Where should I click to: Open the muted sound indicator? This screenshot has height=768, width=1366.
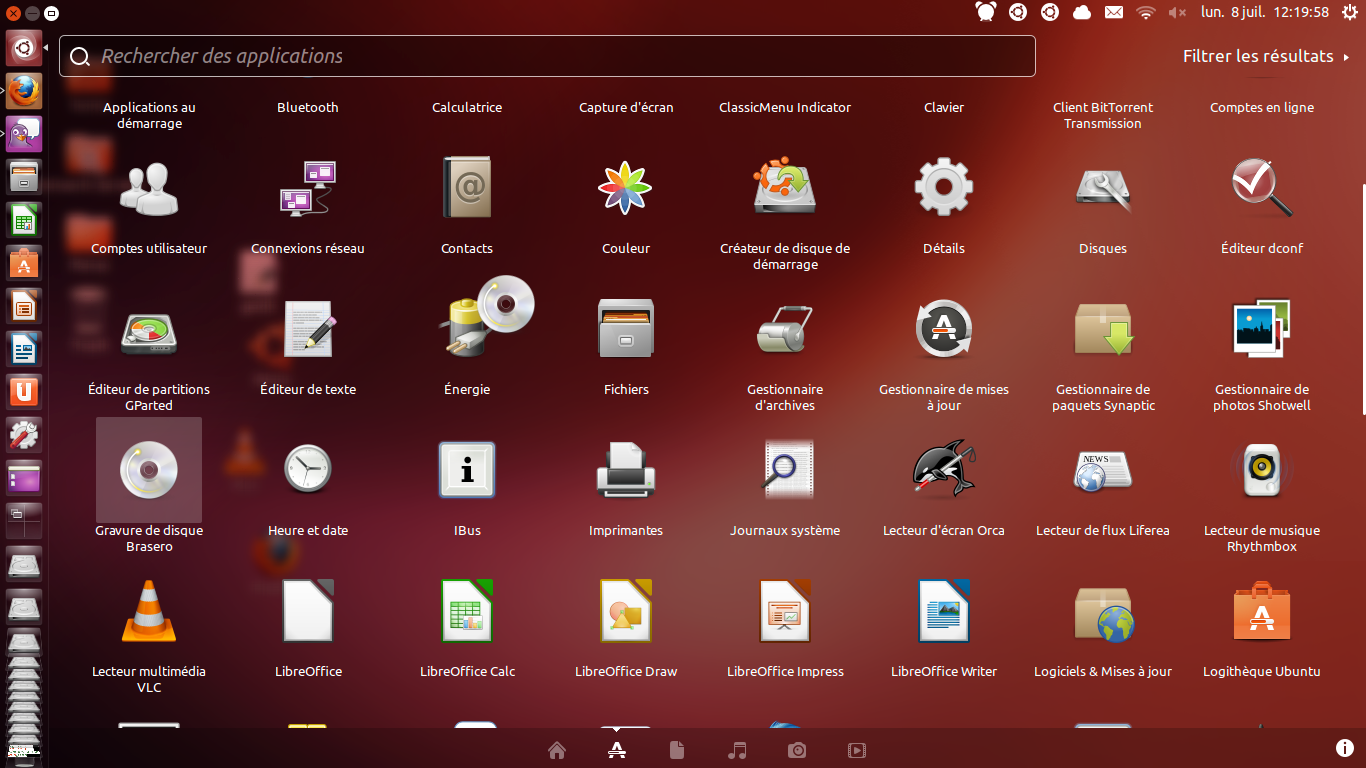point(1177,12)
